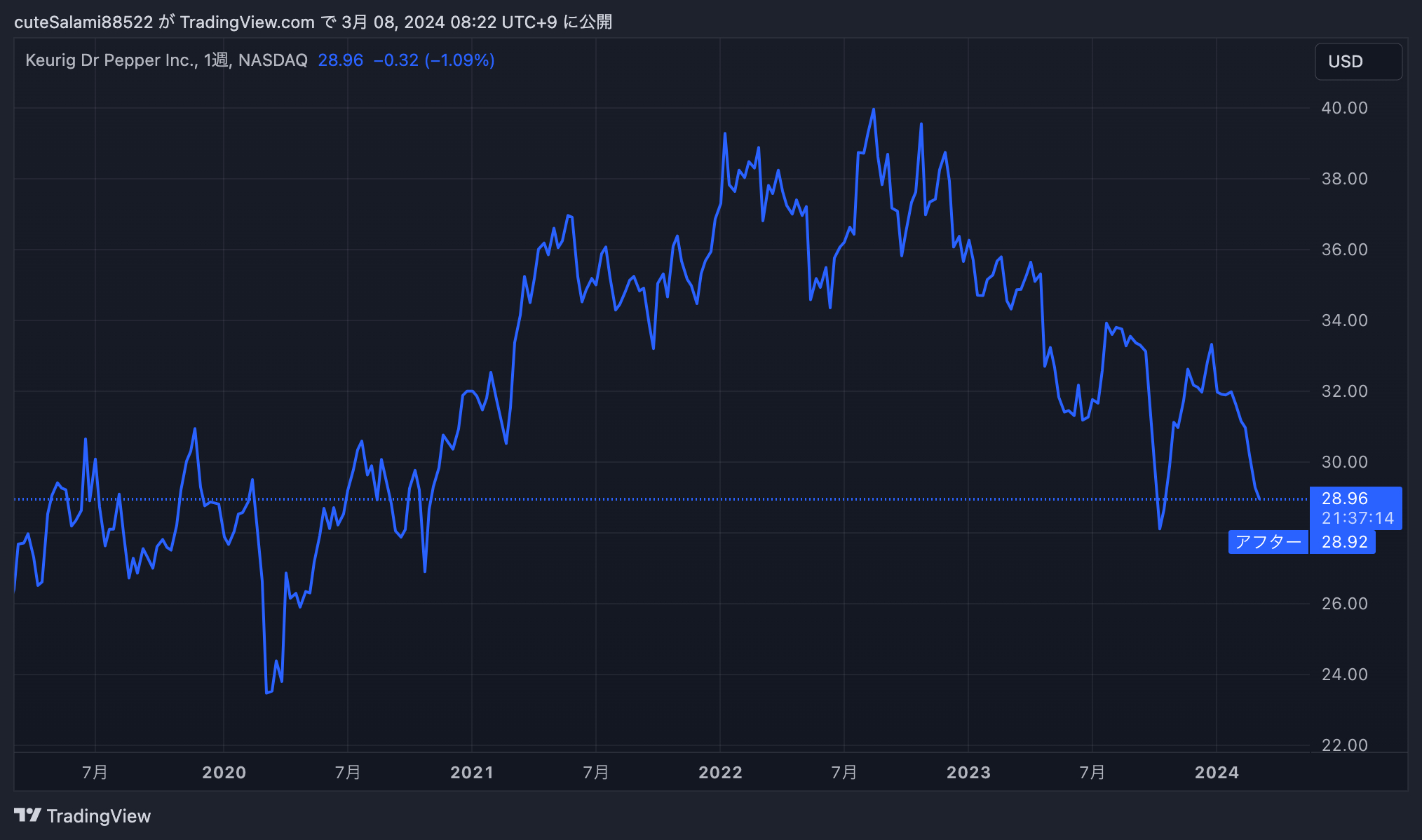
Task: Click the −0.32 (−1.09%) change value
Action: pyautogui.click(x=434, y=60)
